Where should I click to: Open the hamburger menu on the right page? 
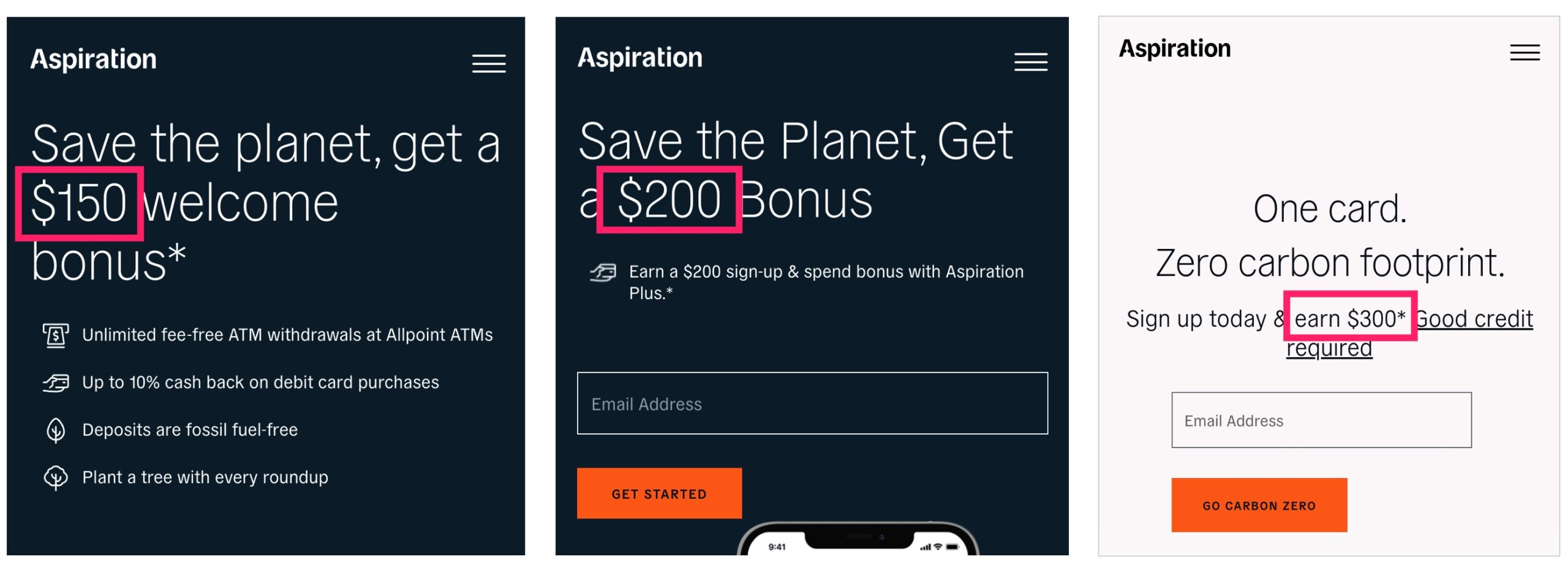(1526, 53)
